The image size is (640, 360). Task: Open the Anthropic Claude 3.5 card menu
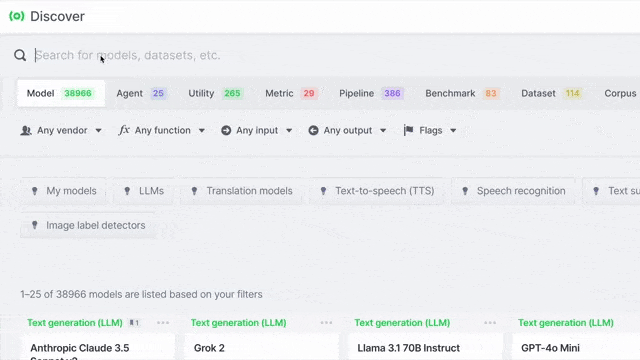tap(163, 323)
